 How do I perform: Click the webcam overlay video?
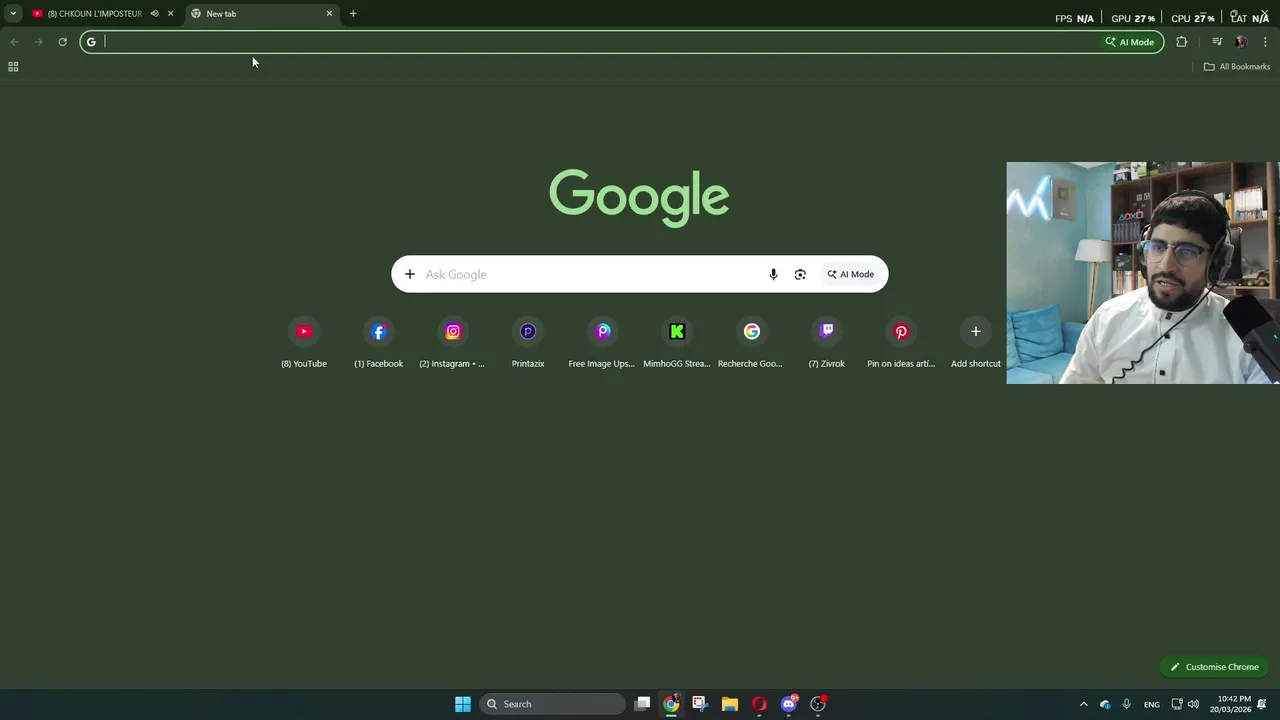click(1143, 273)
